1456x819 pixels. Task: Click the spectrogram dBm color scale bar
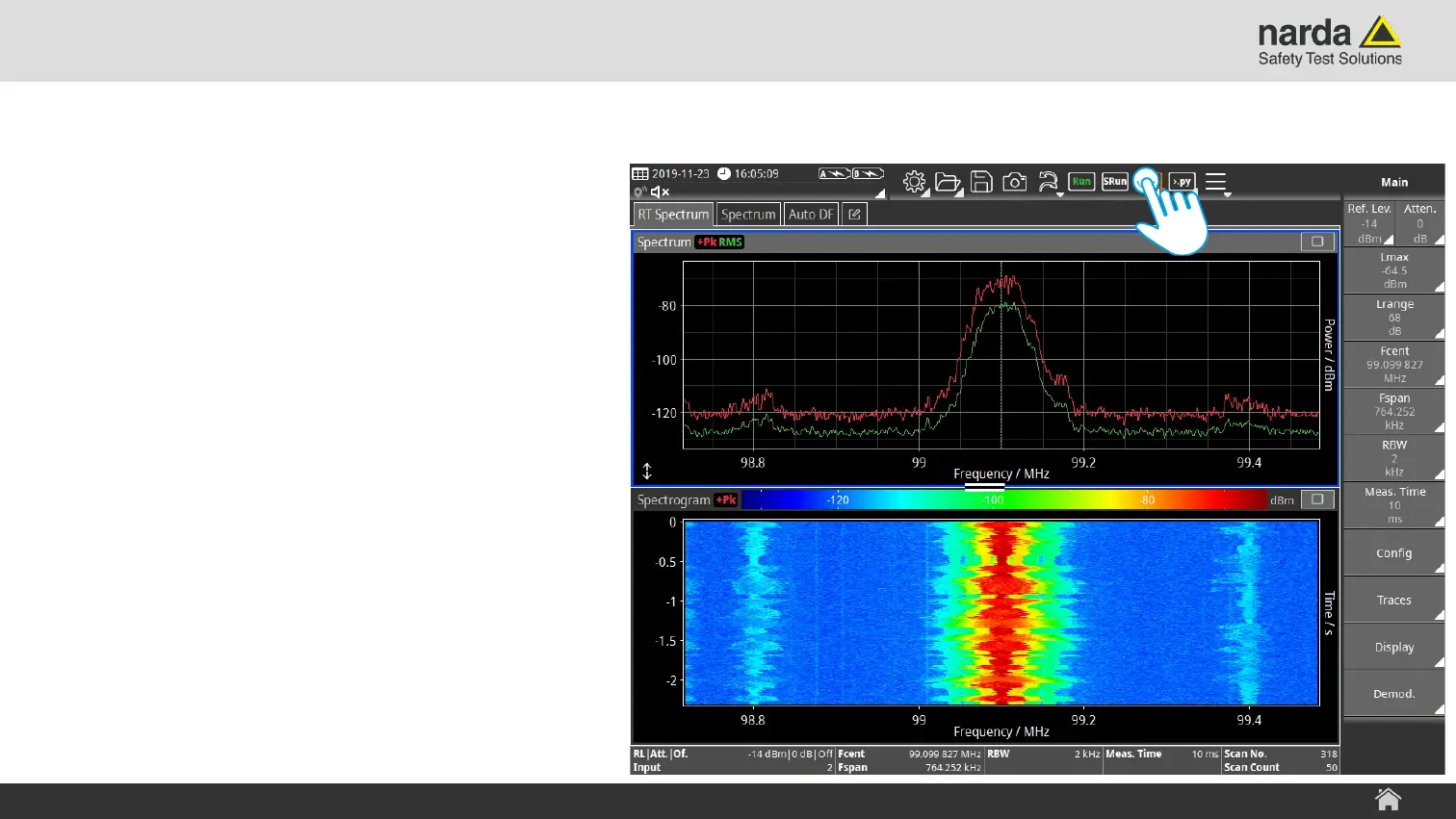(1003, 499)
